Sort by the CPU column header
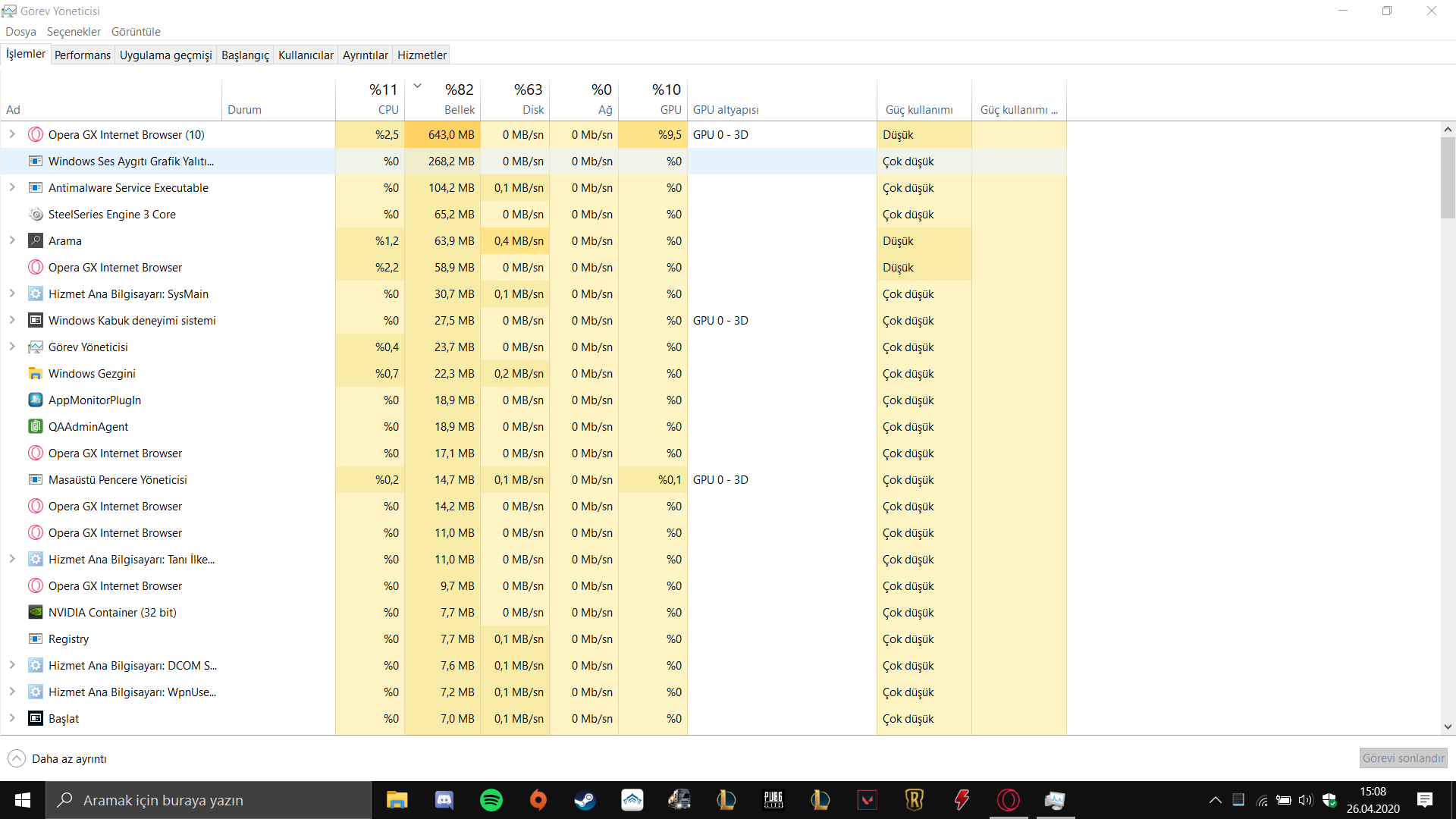1456x819 pixels. pyautogui.click(x=370, y=100)
